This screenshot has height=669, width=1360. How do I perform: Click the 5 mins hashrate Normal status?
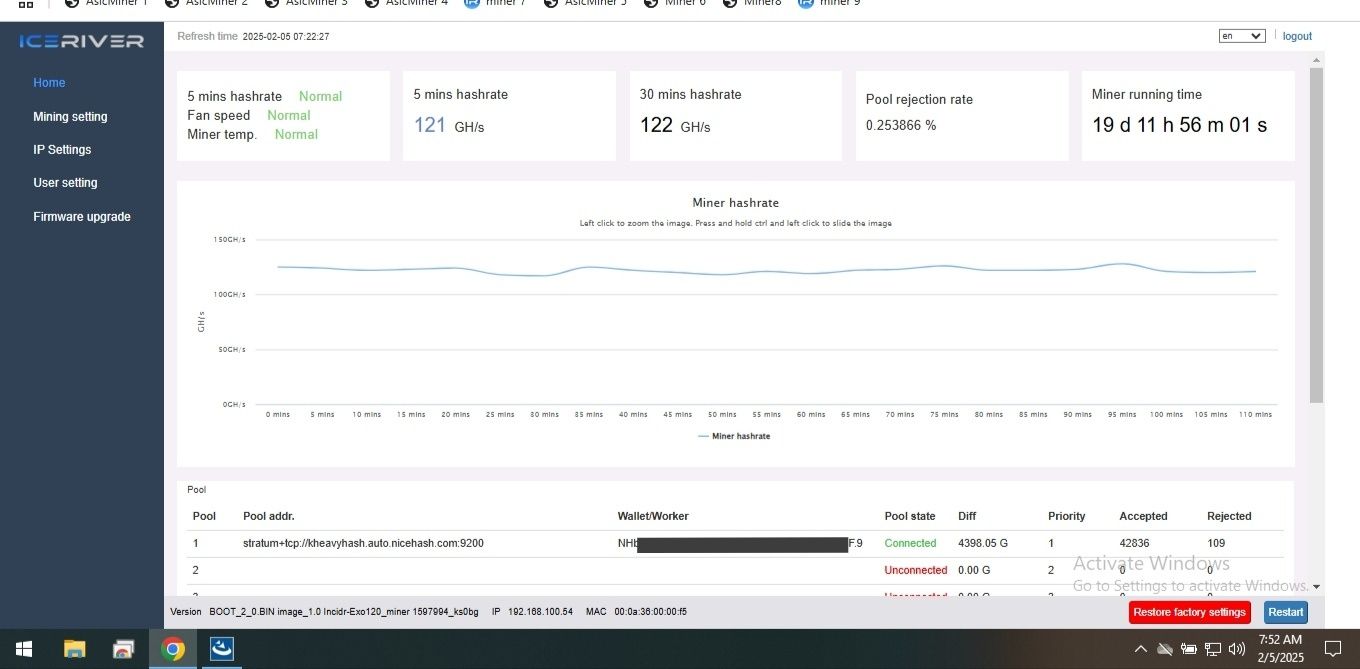(x=320, y=96)
